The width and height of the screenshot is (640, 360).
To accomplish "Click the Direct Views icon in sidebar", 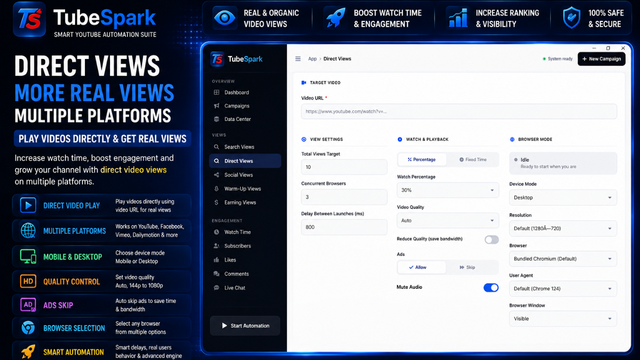I will (x=216, y=161).
